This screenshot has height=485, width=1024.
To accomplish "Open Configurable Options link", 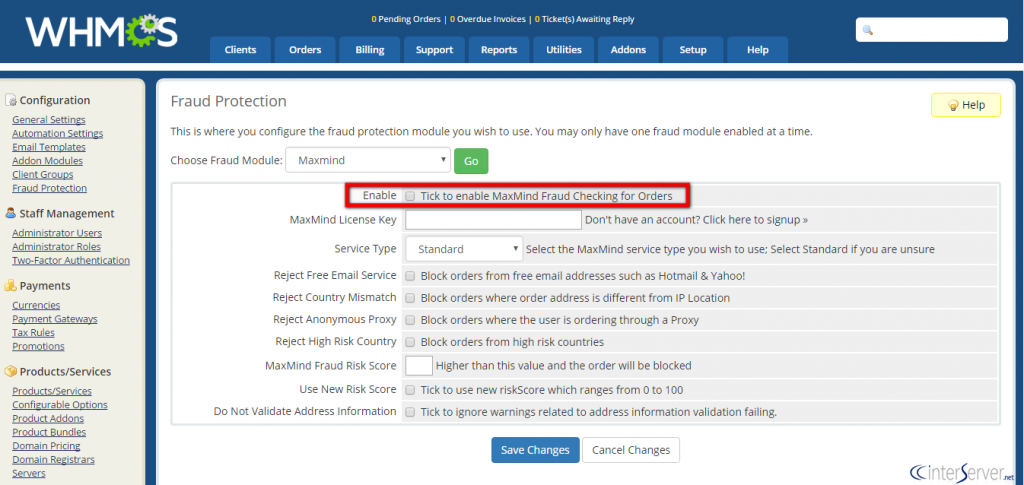I will tap(60, 405).
